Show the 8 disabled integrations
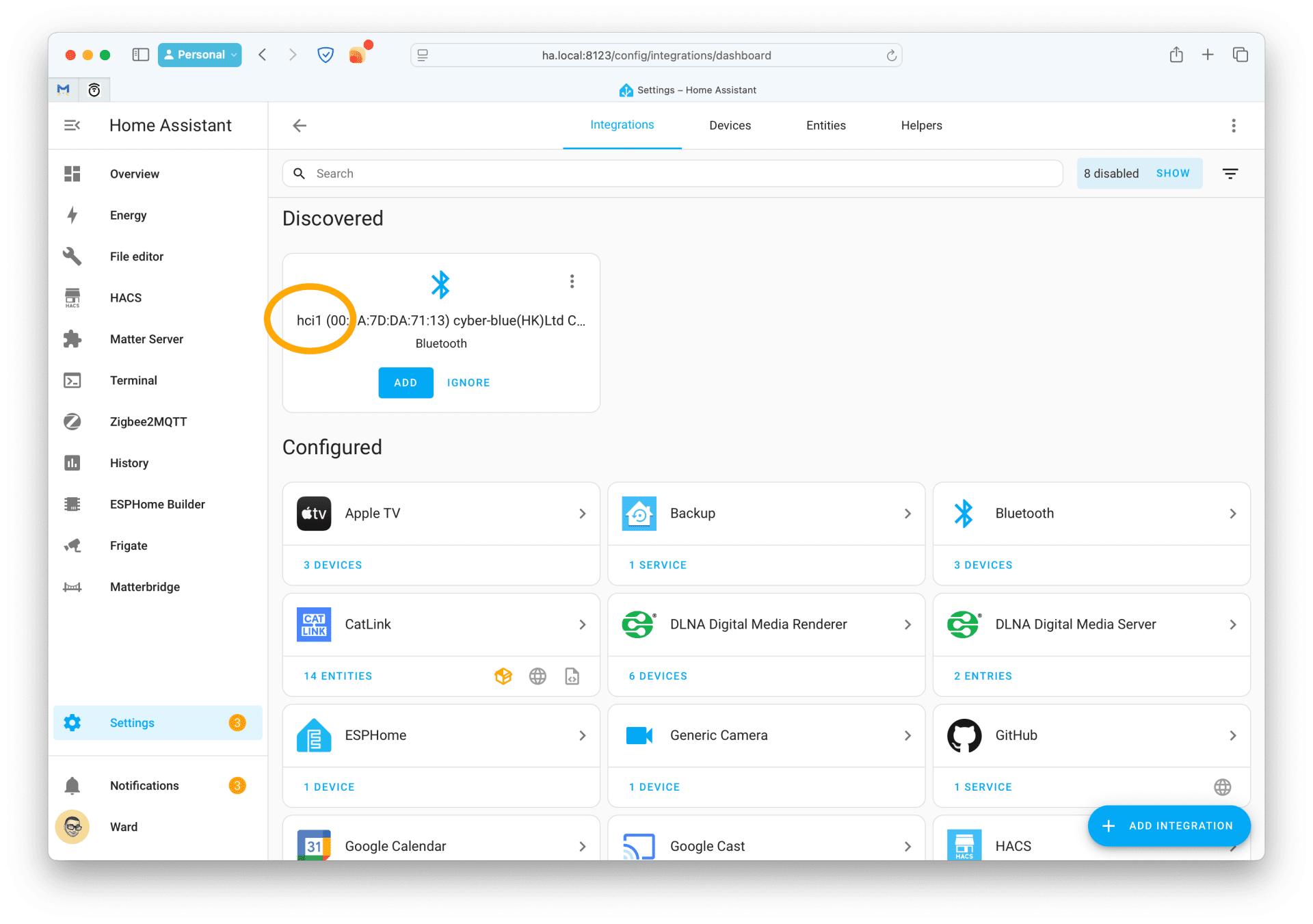Screen dimensions: 1313x924 [1172, 173]
